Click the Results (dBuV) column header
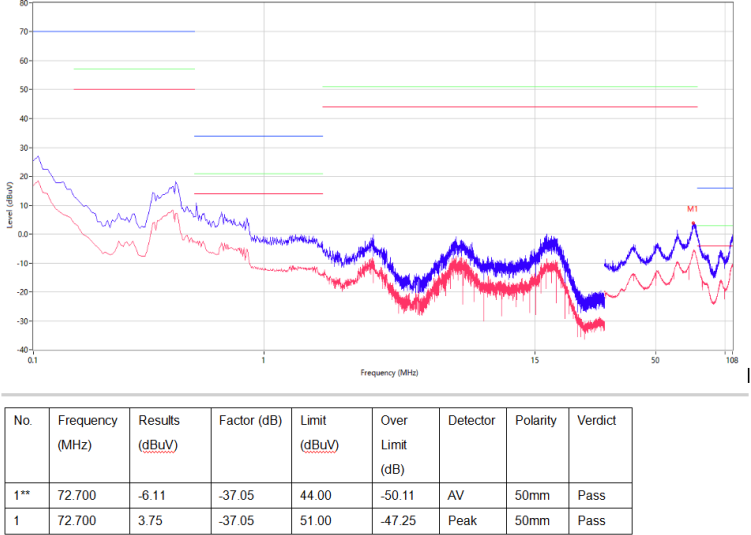This screenshot has width=751, height=535. [x=160, y=432]
